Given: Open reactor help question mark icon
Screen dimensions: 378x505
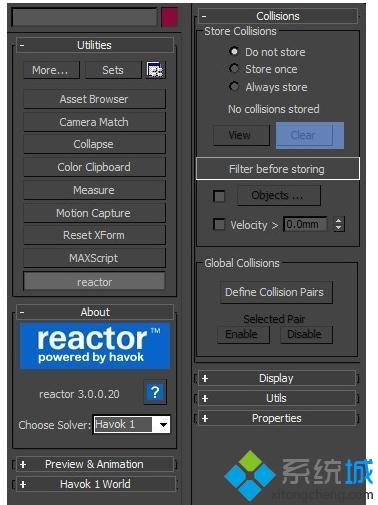Looking at the screenshot, I should click(155, 392).
